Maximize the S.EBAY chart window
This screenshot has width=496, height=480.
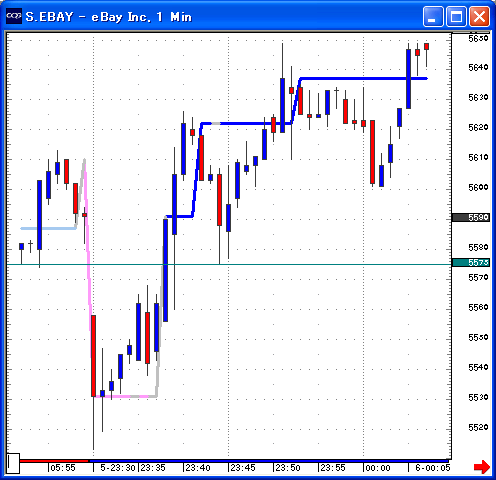(456, 16)
